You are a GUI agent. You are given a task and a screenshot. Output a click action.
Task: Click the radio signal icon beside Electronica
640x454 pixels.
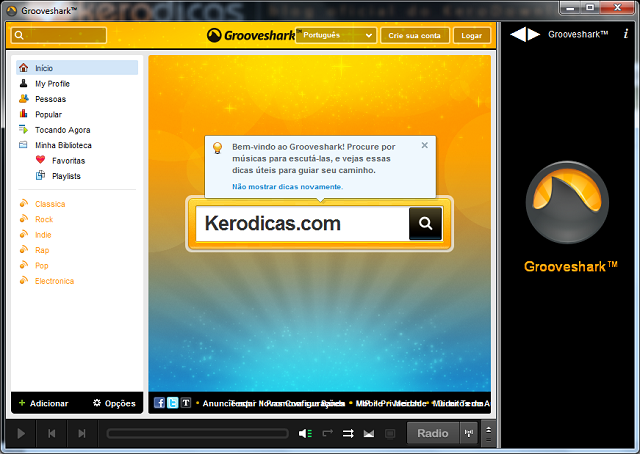(24, 280)
